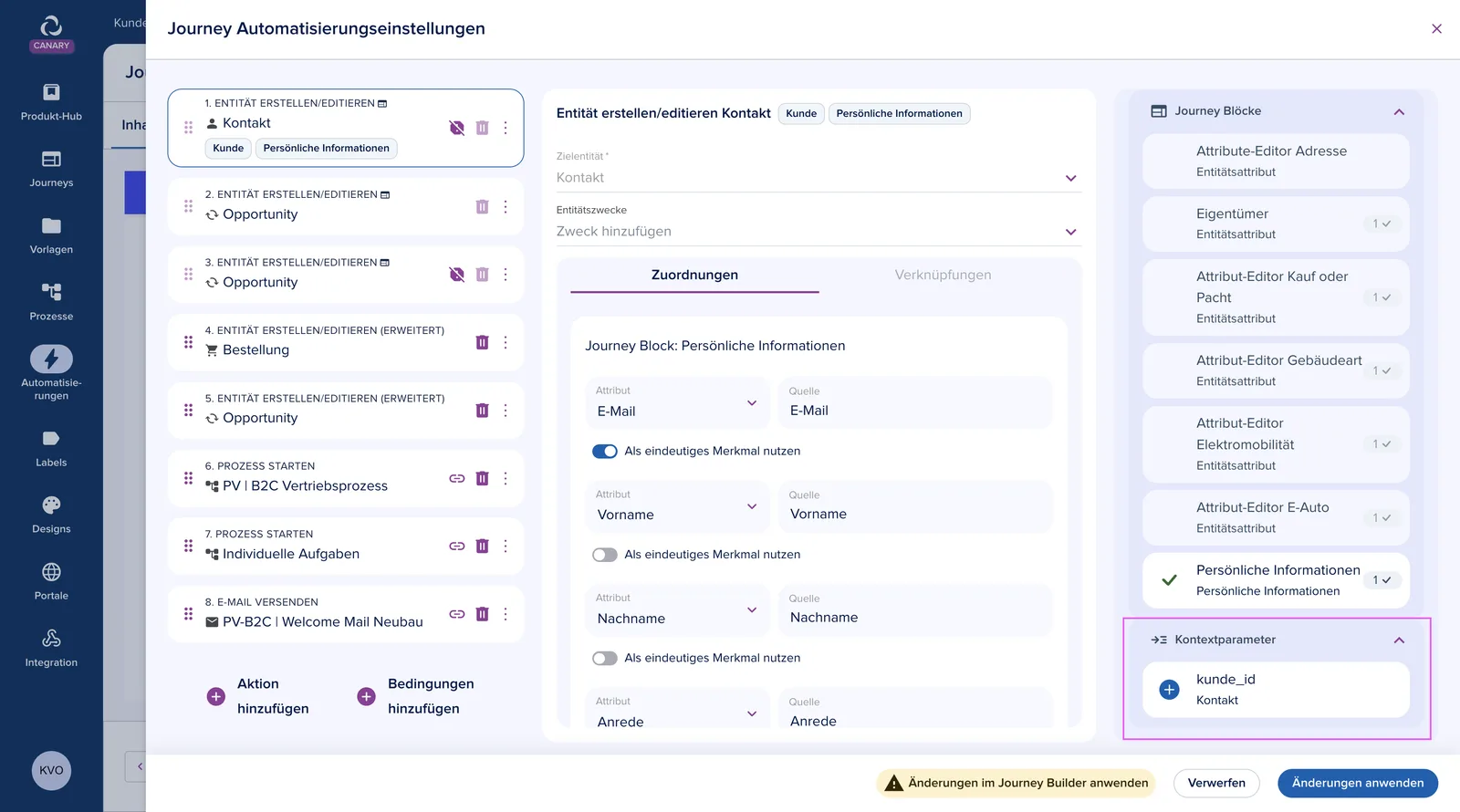Click the Verwerfen button
The image size is (1460, 812).
(1216, 783)
